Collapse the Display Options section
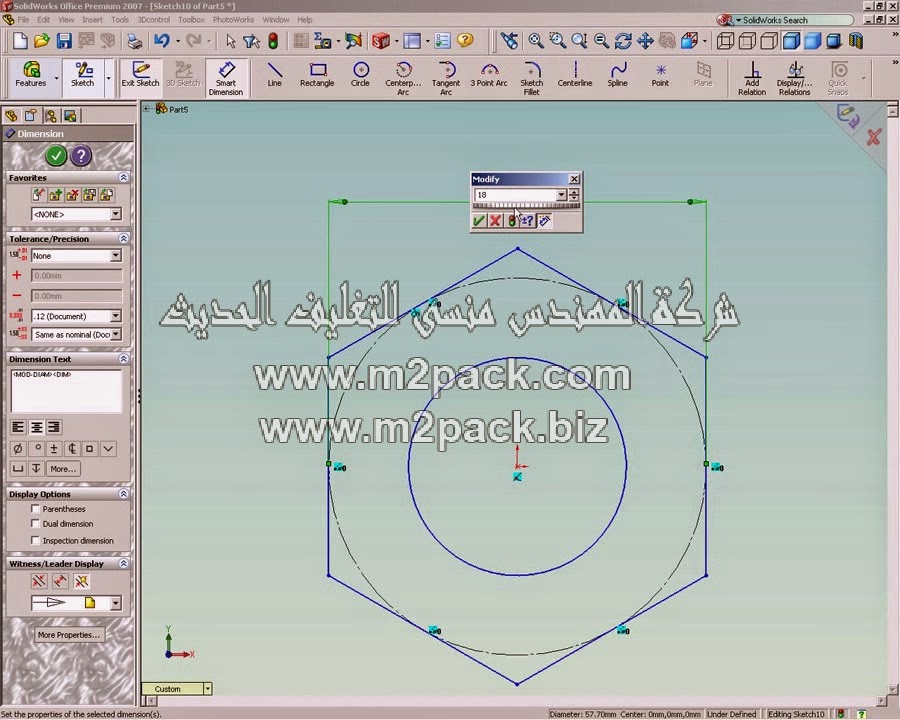Image resolution: width=900 pixels, height=720 pixels. [x=123, y=494]
